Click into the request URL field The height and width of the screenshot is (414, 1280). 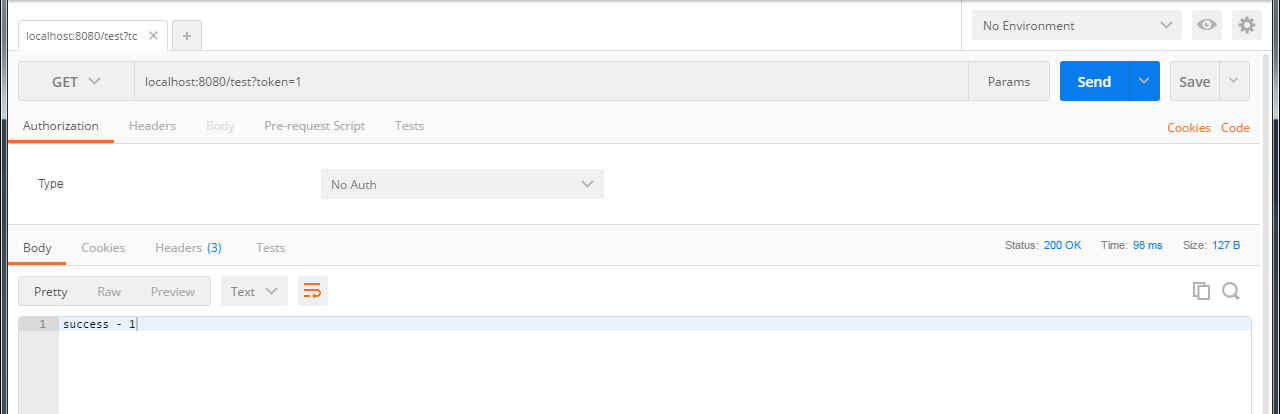click(550, 82)
